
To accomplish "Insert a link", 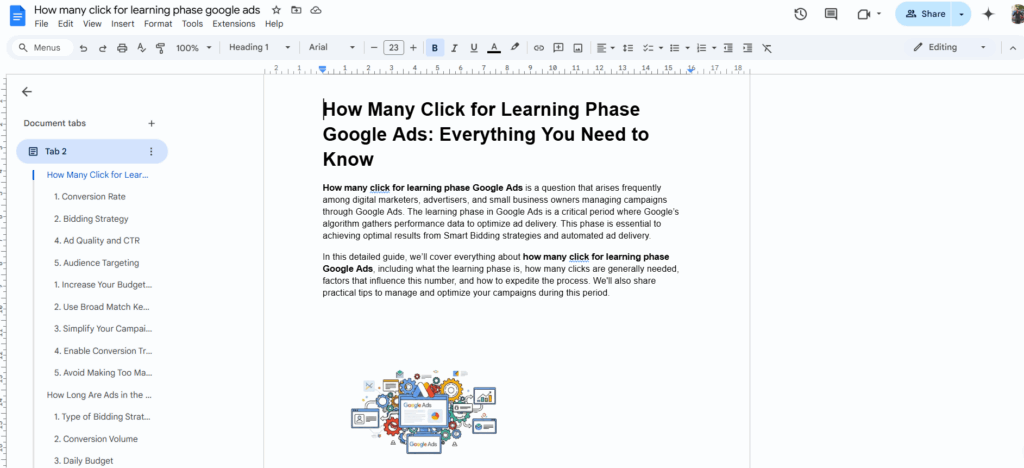I will tap(539, 48).
